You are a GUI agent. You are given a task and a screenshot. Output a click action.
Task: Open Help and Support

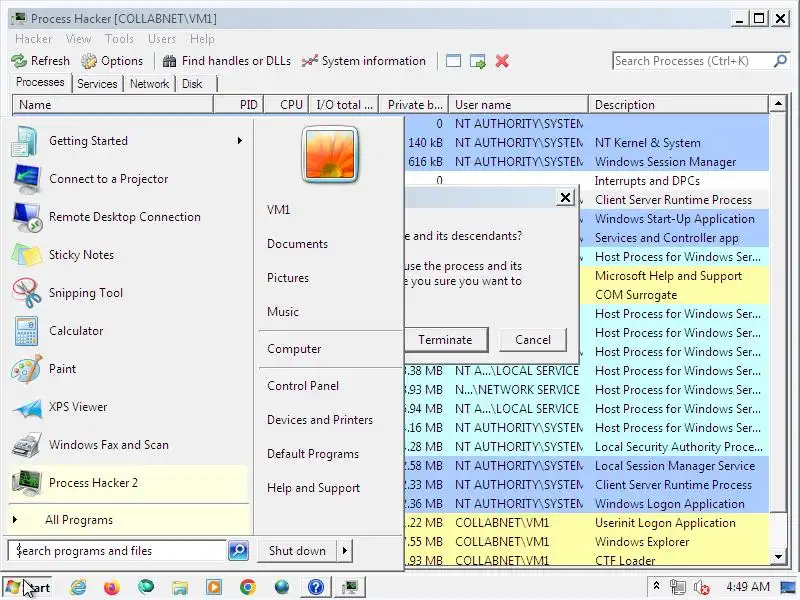(313, 488)
